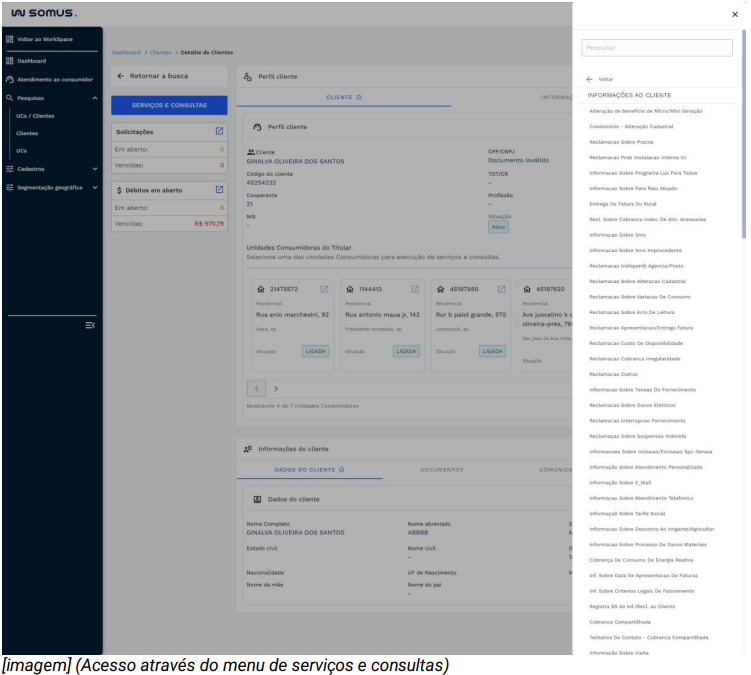Click the Serviços e Consultas button
Screen dimensions: 751x675
click(x=169, y=105)
